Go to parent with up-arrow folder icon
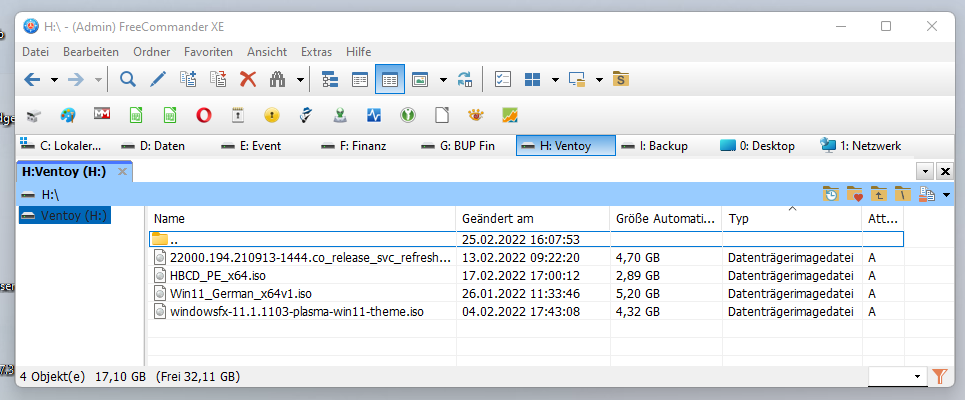The height and width of the screenshot is (400, 965). pos(879,194)
